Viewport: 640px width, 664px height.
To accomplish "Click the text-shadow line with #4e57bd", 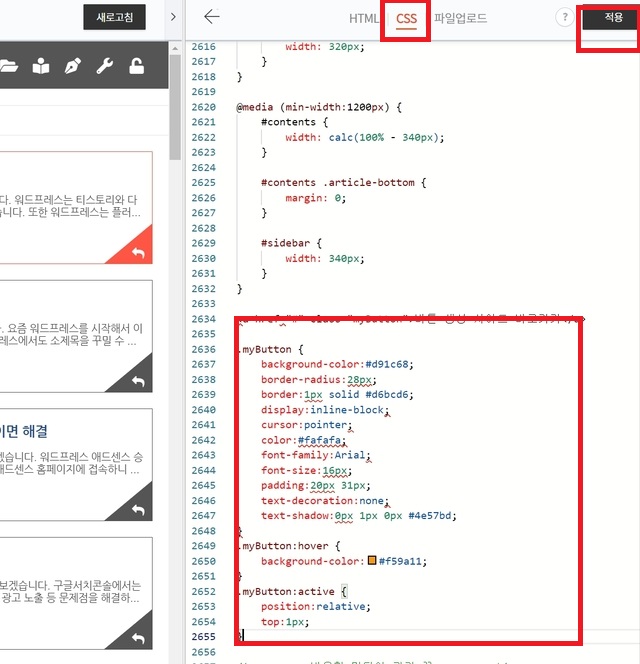I will pyautogui.click(x=359, y=516).
